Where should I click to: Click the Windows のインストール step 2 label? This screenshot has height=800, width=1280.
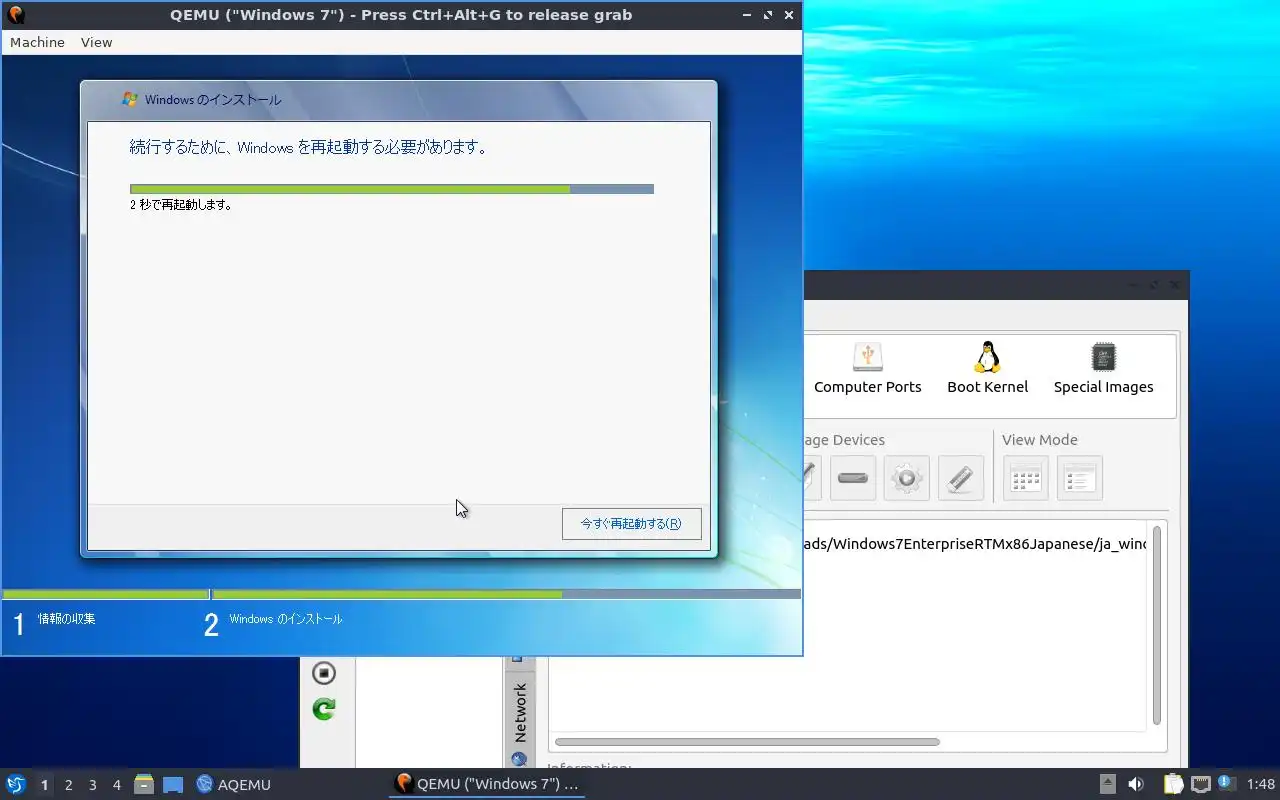pos(286,619)
